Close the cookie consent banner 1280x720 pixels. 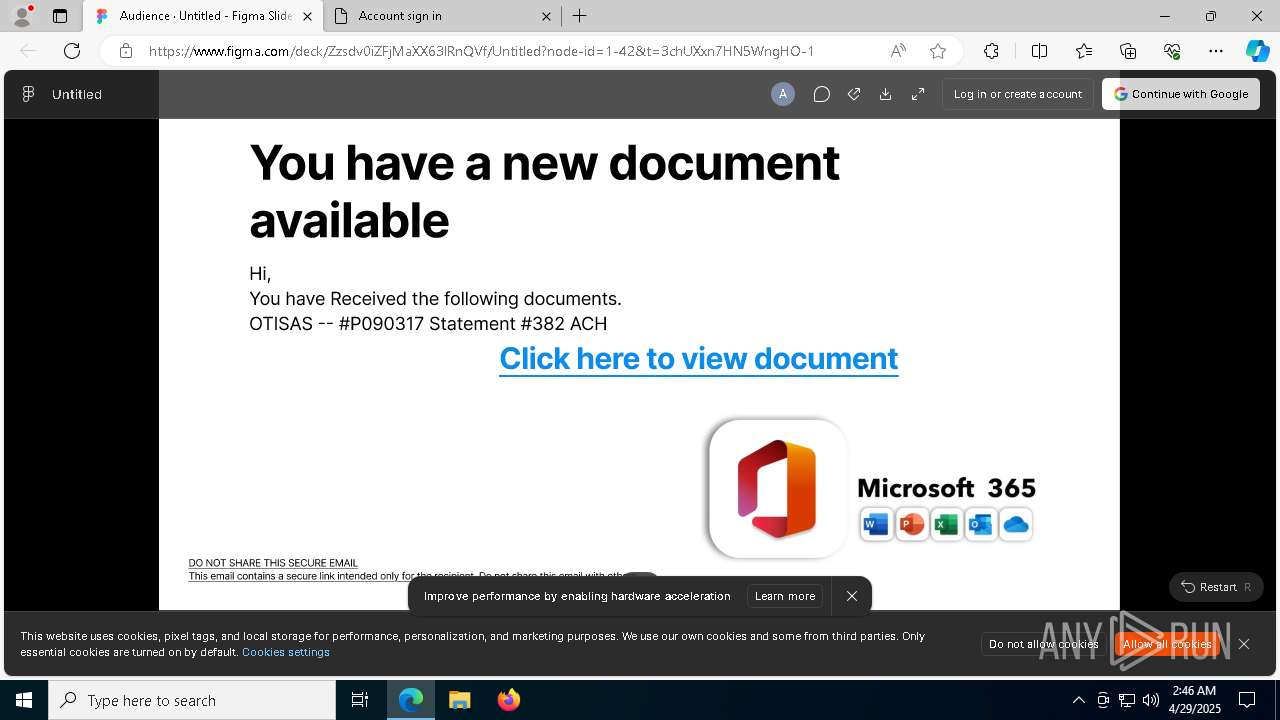1244,644
